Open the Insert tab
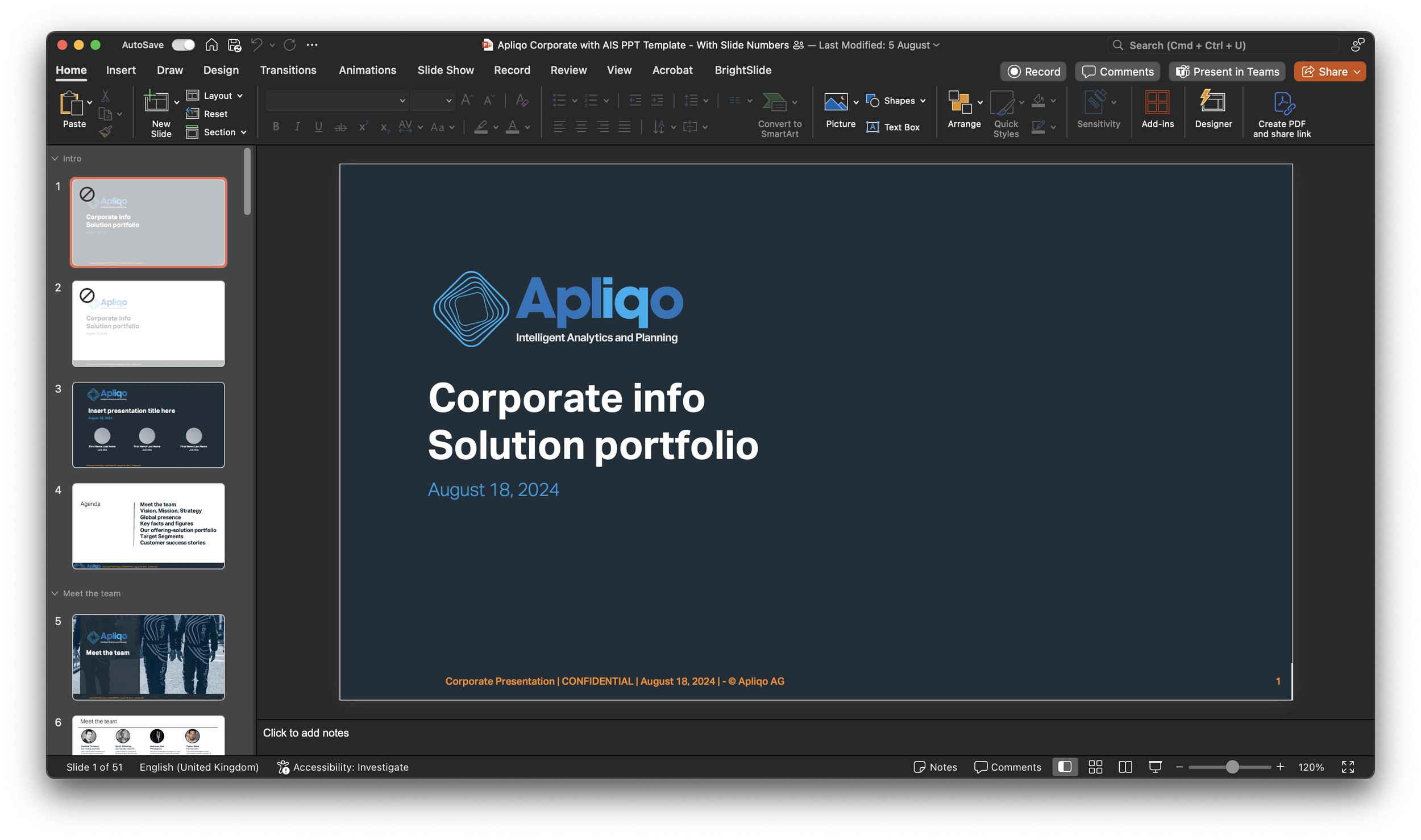Viewport: 1421px width, 840px height. coord(121,70)
